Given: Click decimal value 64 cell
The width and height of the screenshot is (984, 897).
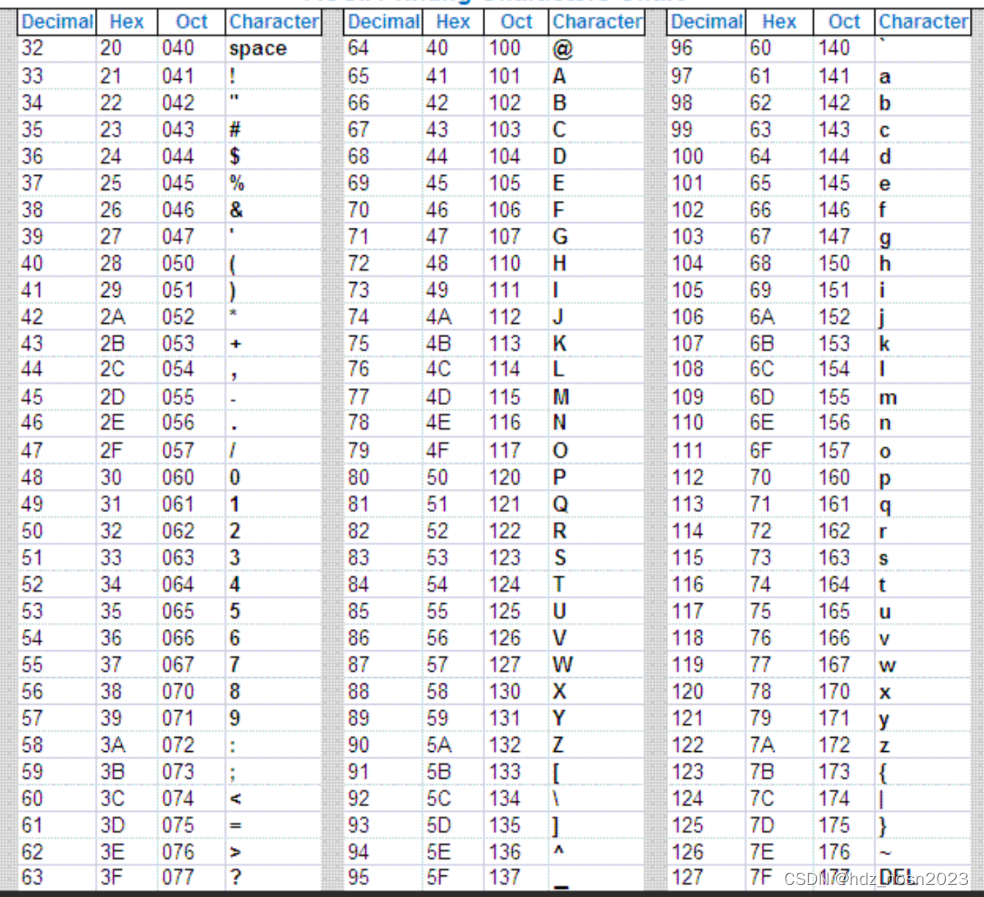Looking at the screenshot, I should click(x=383, y=48).
